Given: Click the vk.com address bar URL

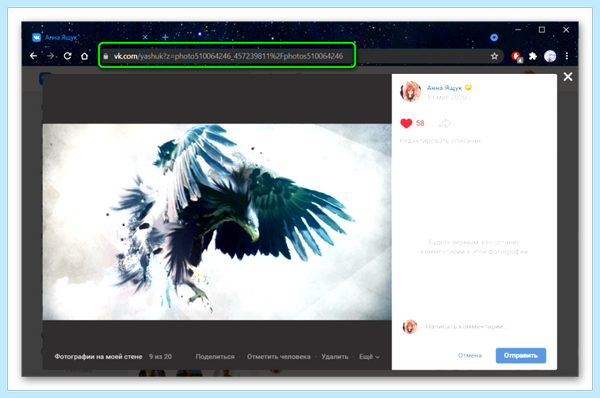Looking at the screenshot, I should 228,56.
